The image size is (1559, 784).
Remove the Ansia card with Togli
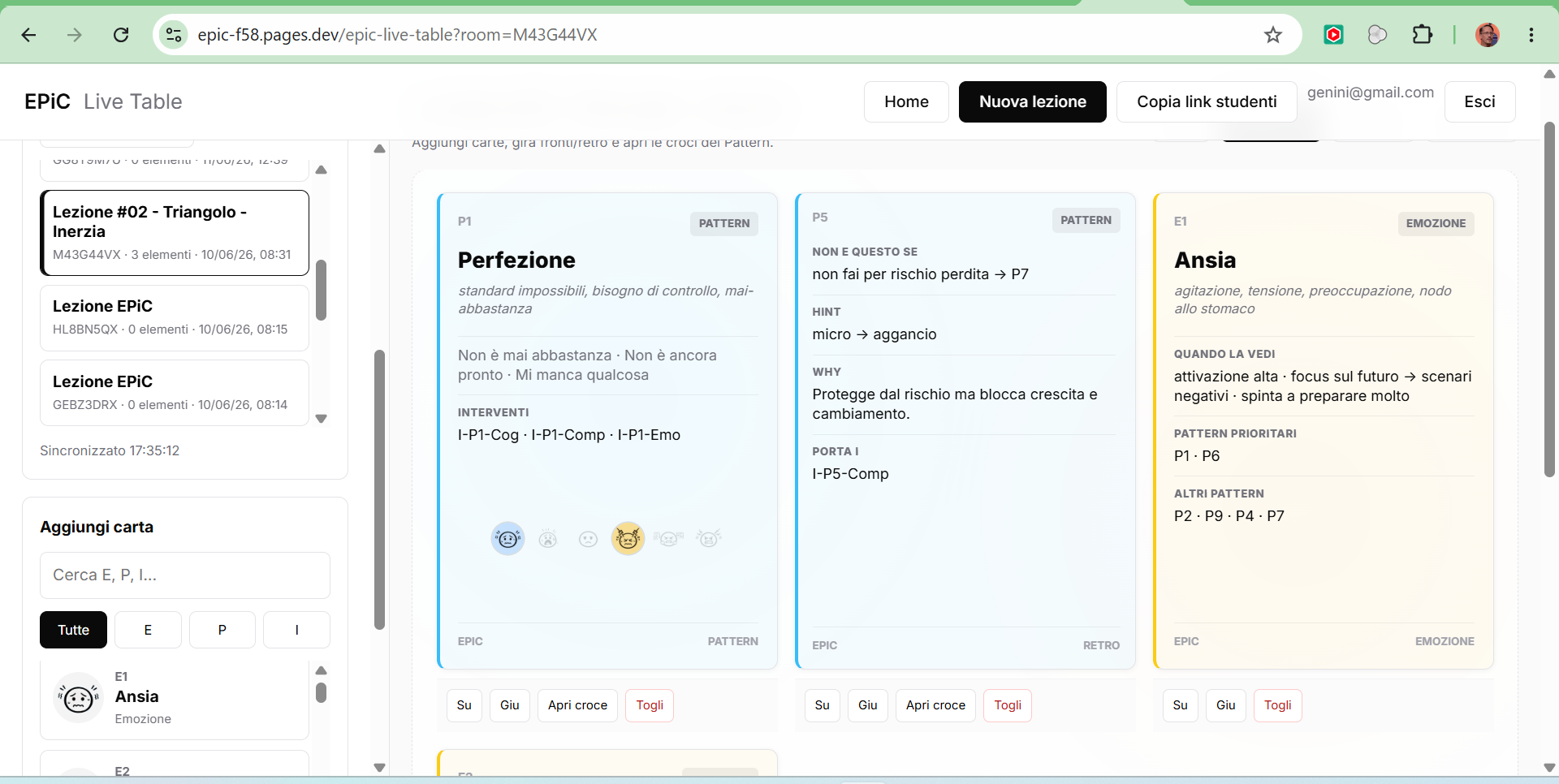click(1277, 705)
